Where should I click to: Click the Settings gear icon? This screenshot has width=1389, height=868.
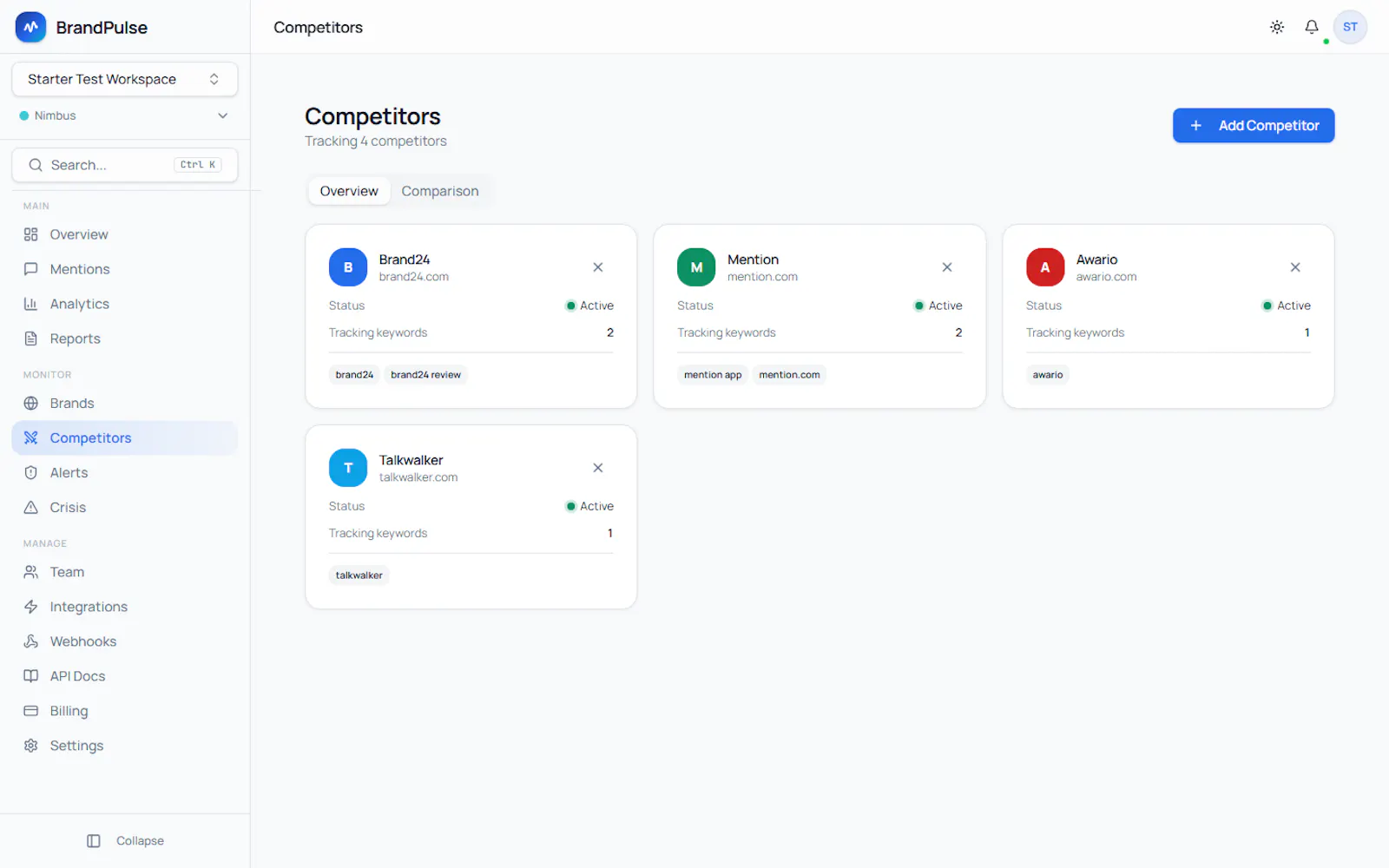tap(31, 746)
